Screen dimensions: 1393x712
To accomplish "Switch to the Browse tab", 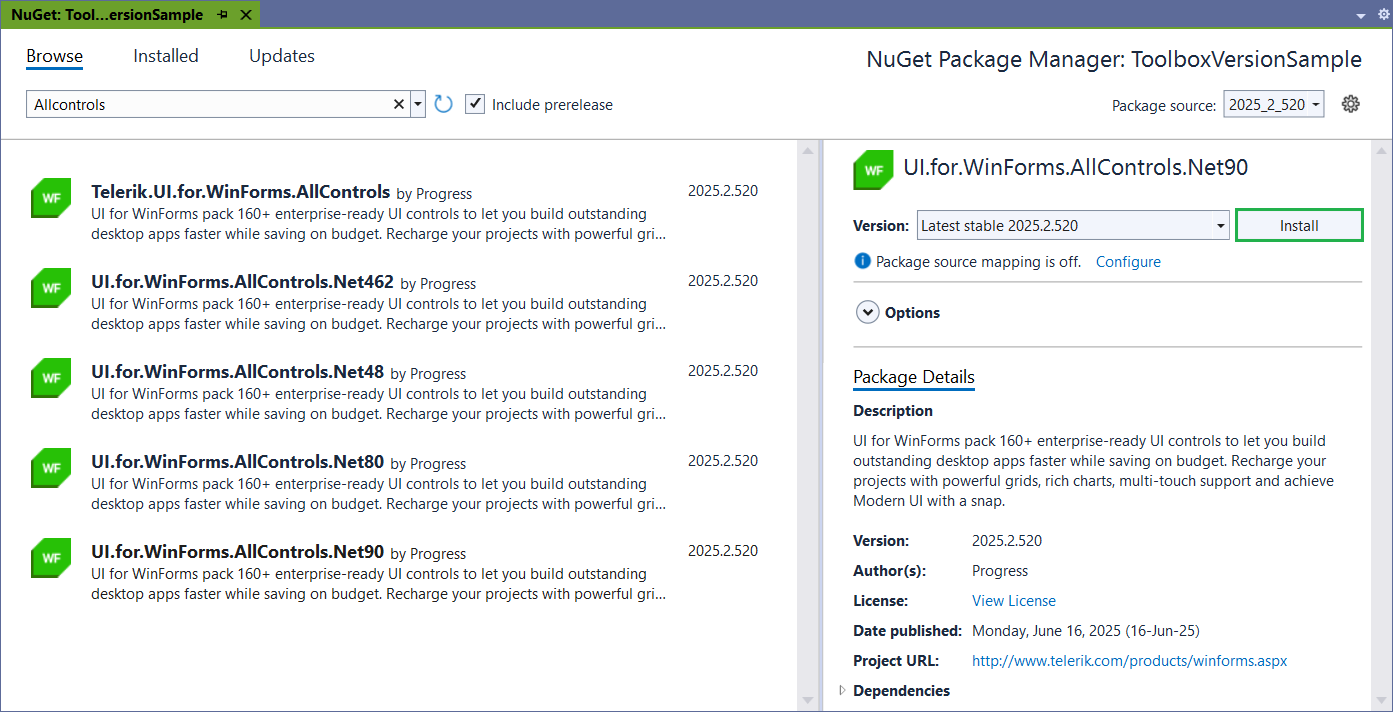I will 55,56.
